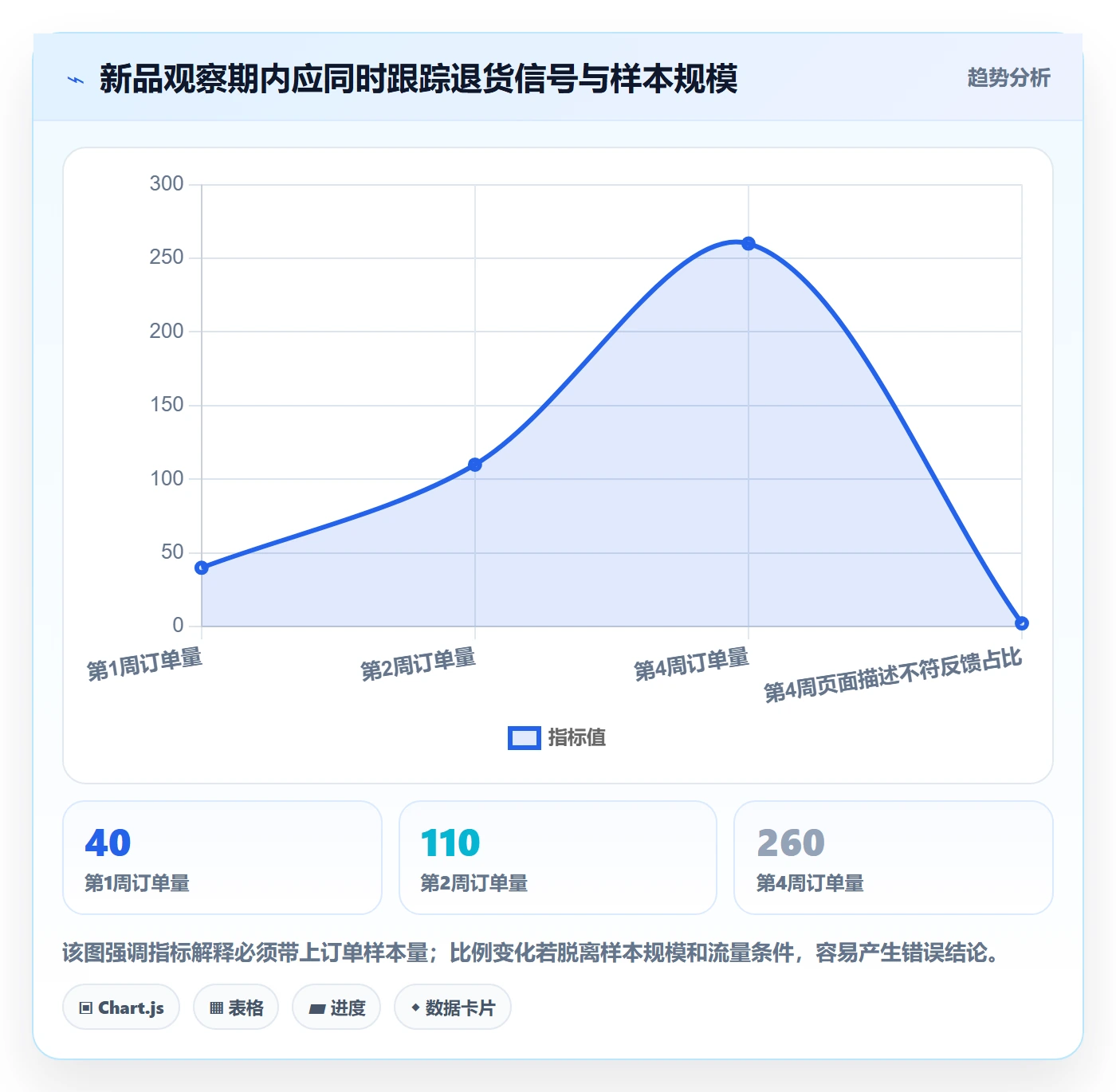Click the 110 第2周订单量 stat card
Viewport: 1116px width, 1092px height.
[558, 858]
